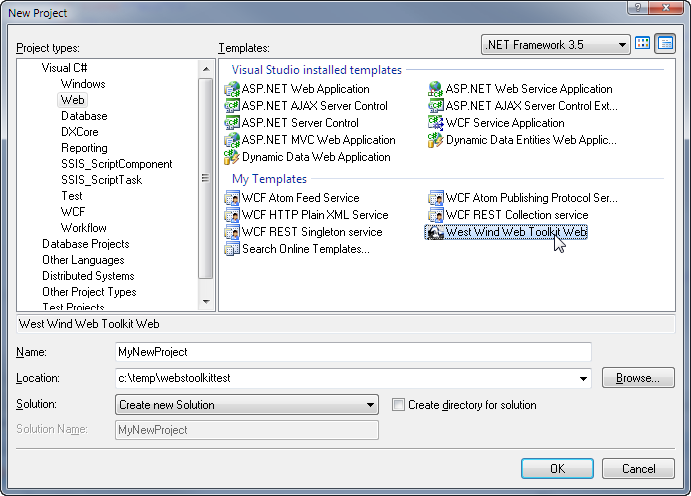This screenshot has height=496, width=691.
Task: Click the Project types vertical scrollbar
Action: coord(206,180)
